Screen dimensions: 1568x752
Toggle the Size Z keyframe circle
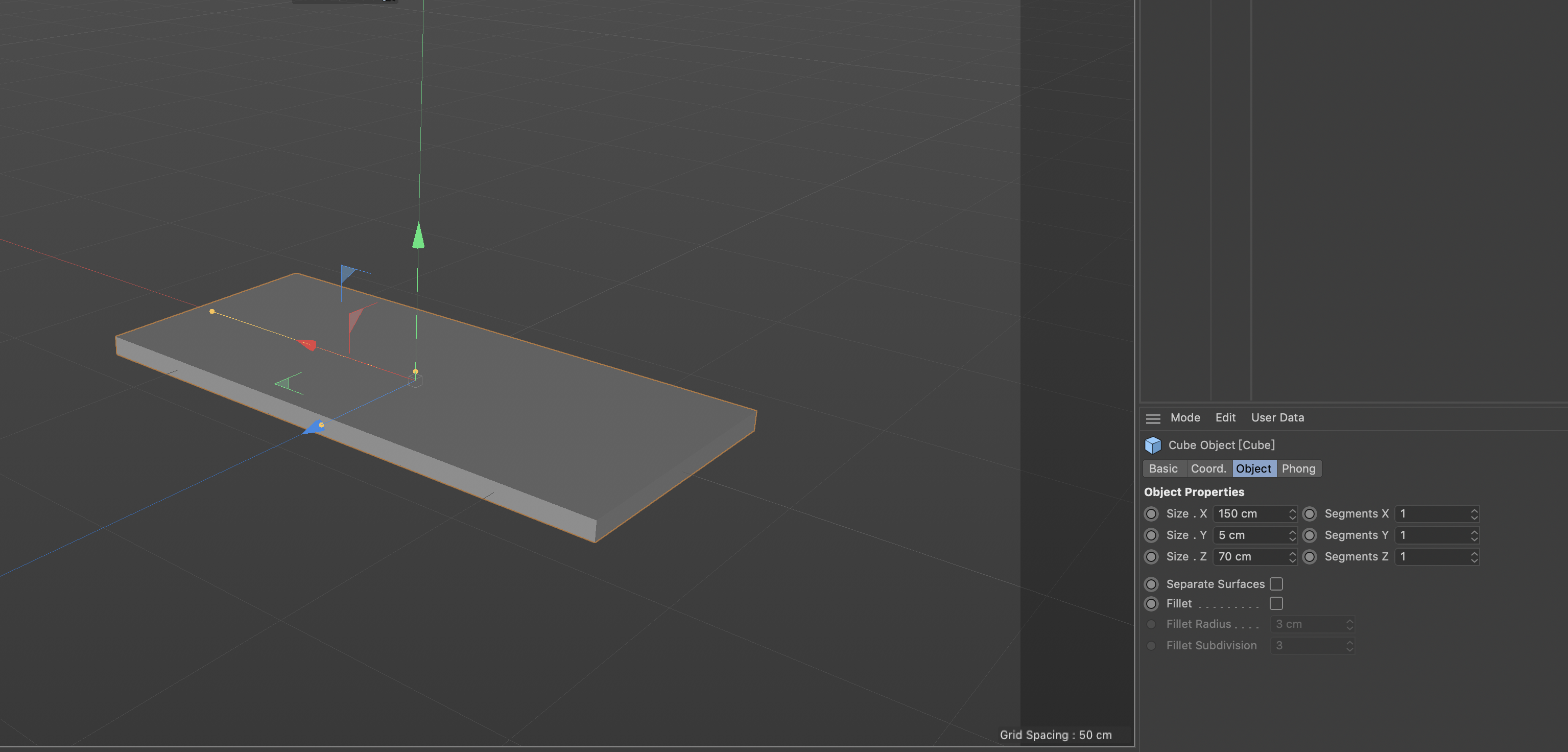click(1151, 556)
